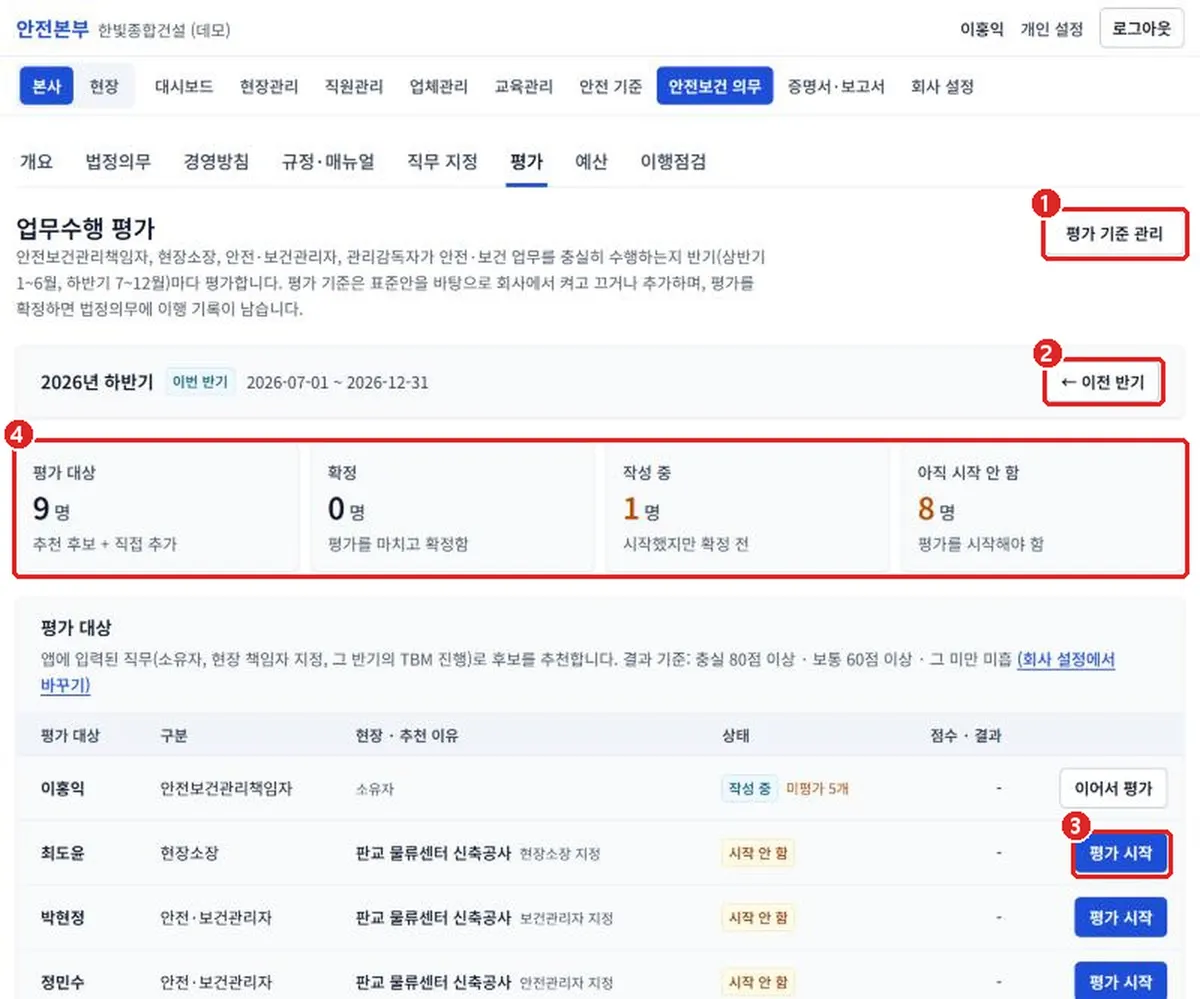Open 개인 설정 in header
Image resolution: width=1200 pixels, height=999 pixels.
[x=1051, y=29]
